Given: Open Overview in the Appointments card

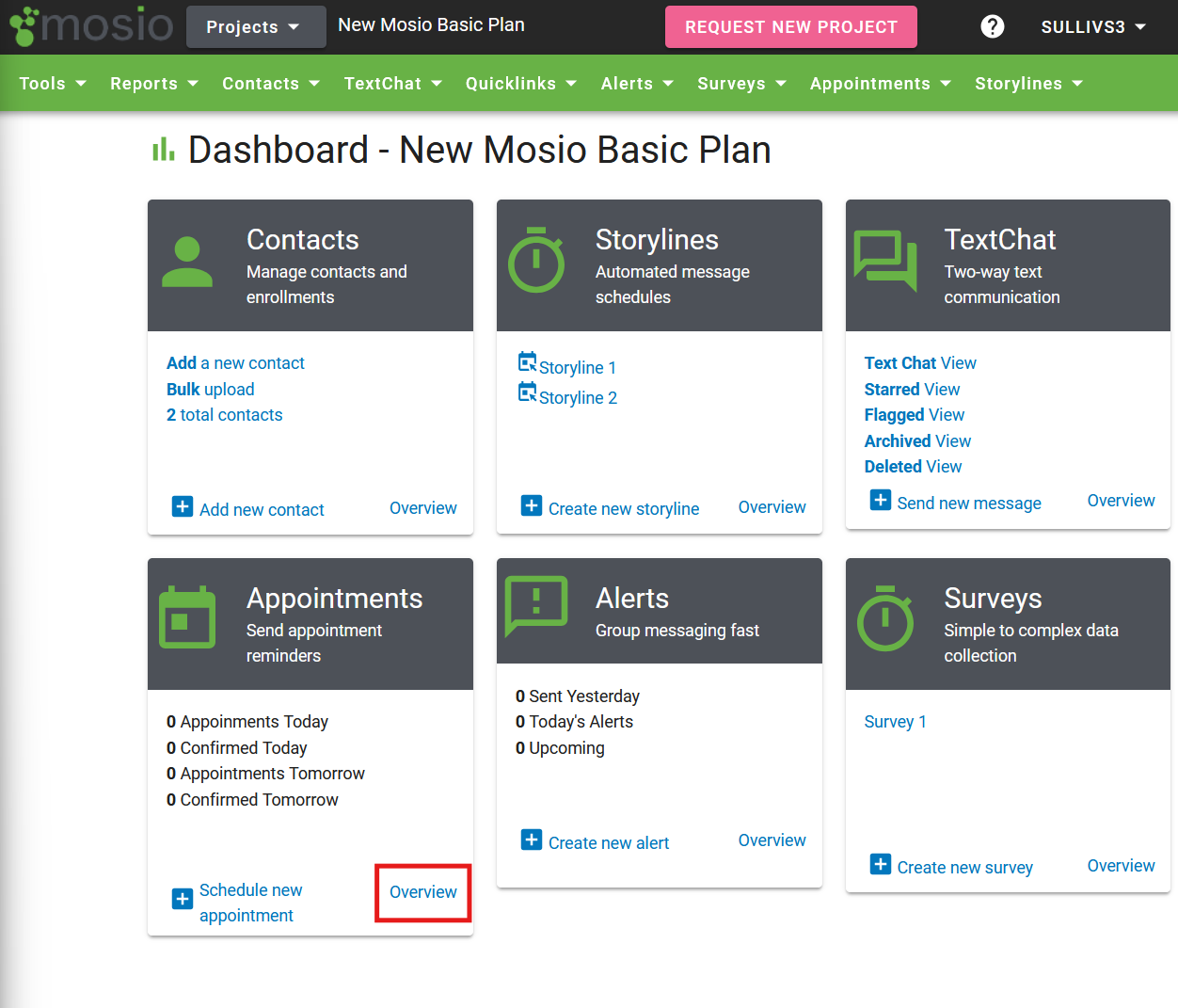Looking at the screenshot, I should coord(423,892).
